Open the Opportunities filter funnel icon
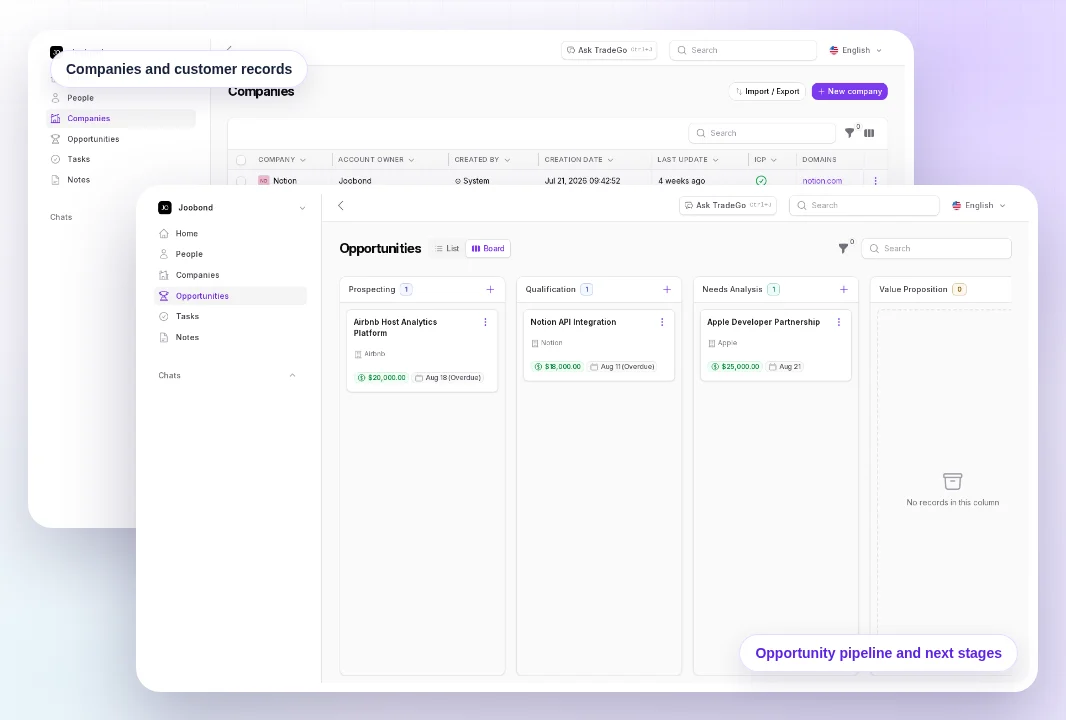Viewport: 1066px width, 720px height. pos(843,249)
